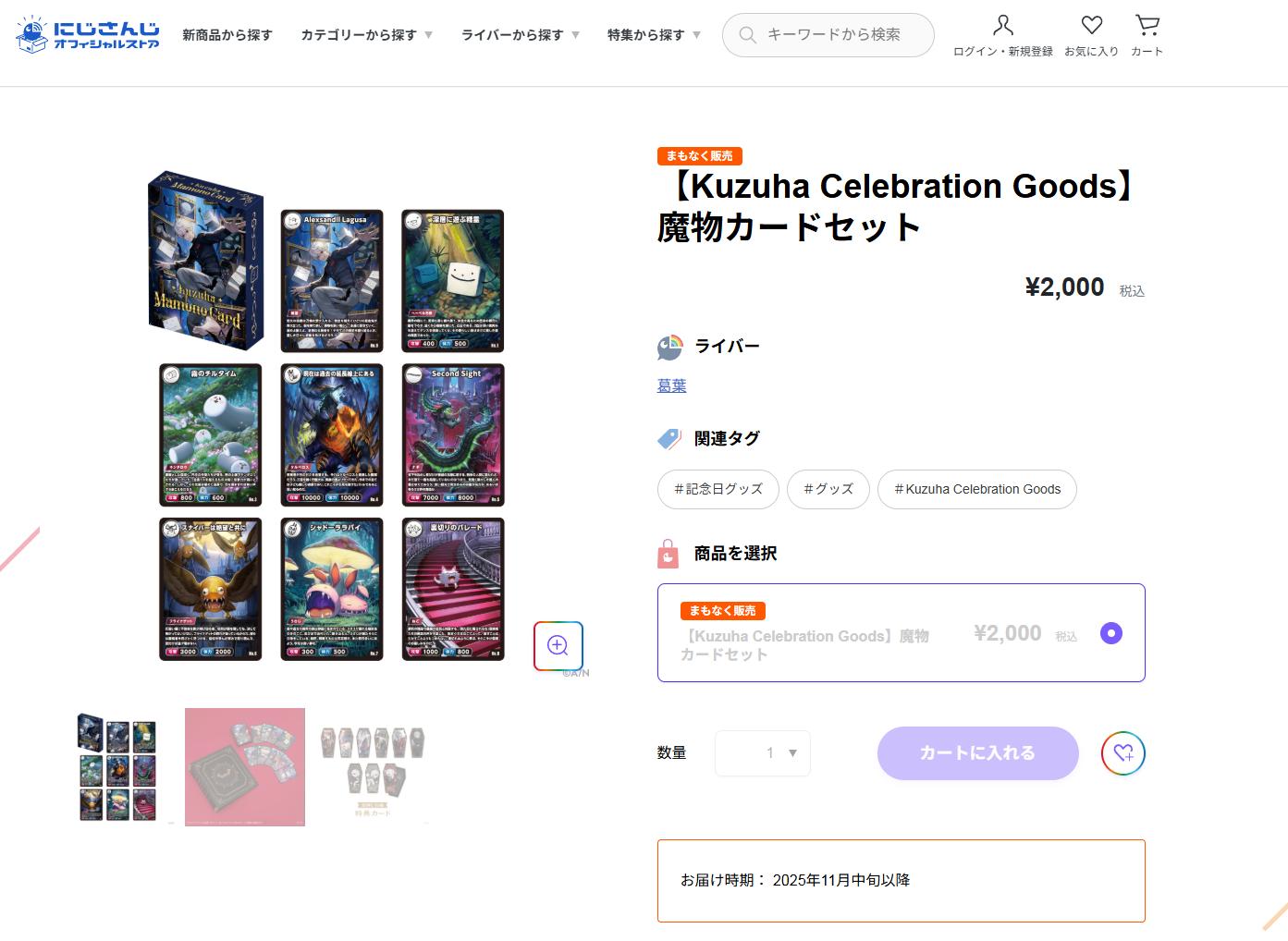The height and width of the screenshot is (941, 1288).
Task: Select the #記念日グッズ tag
Action: click(718, 489)
